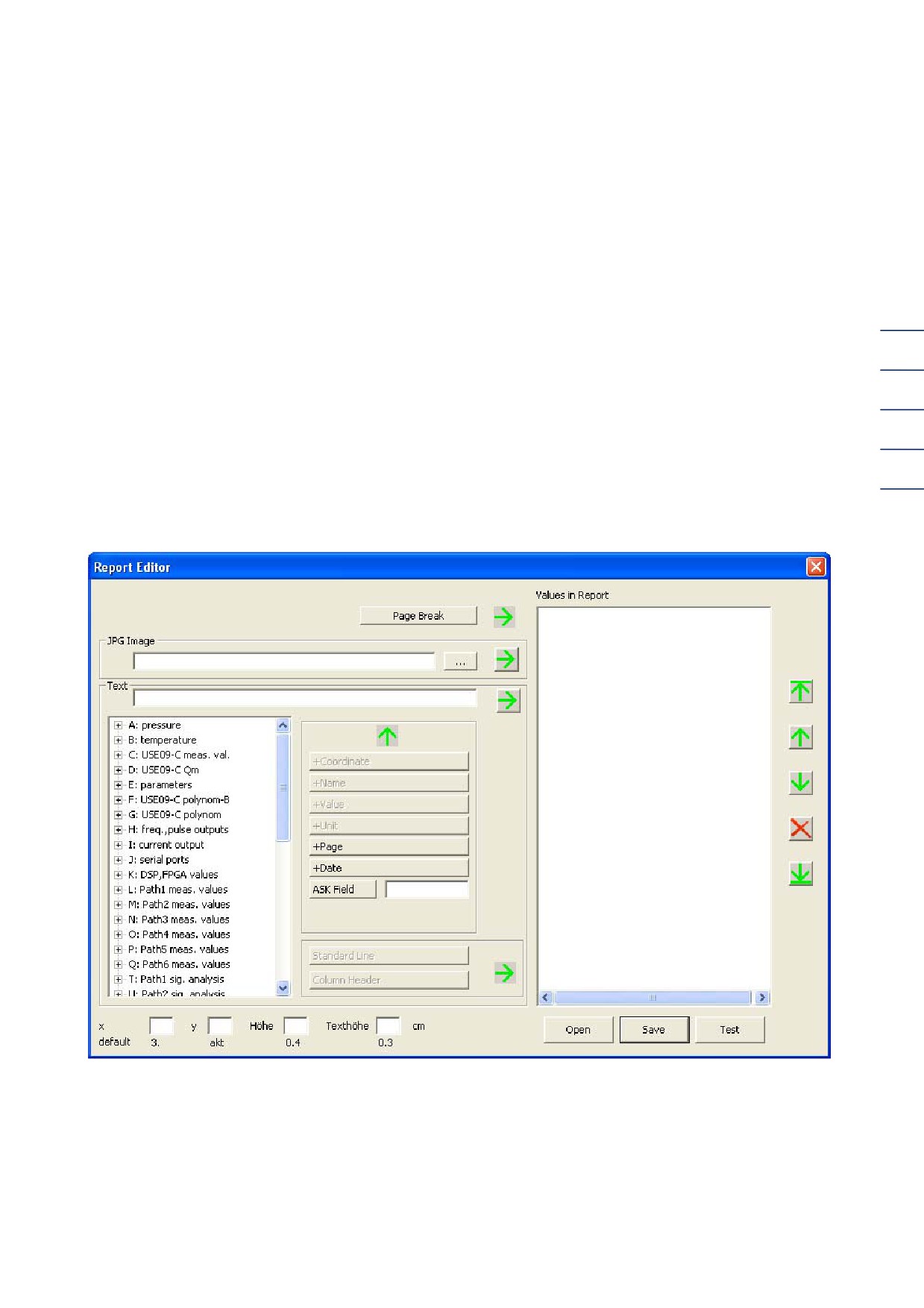Click the +Date button
The image size is (924, 1308).
point(389,868)
